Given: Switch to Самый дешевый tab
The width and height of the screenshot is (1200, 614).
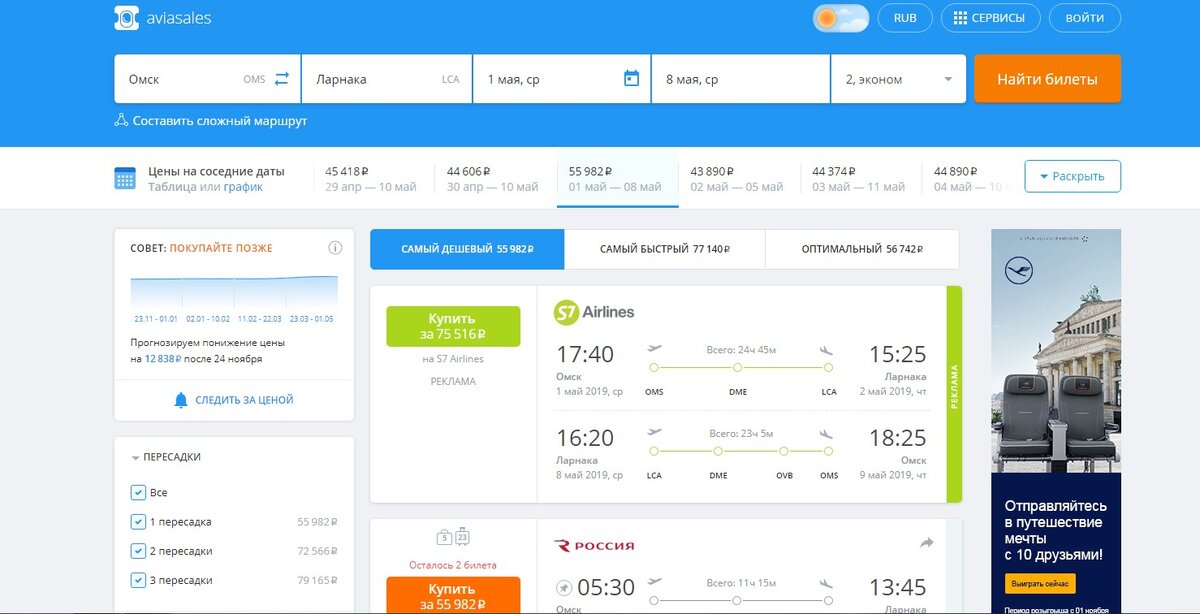Looking at the screenshot, I should (x=467, y=249).
